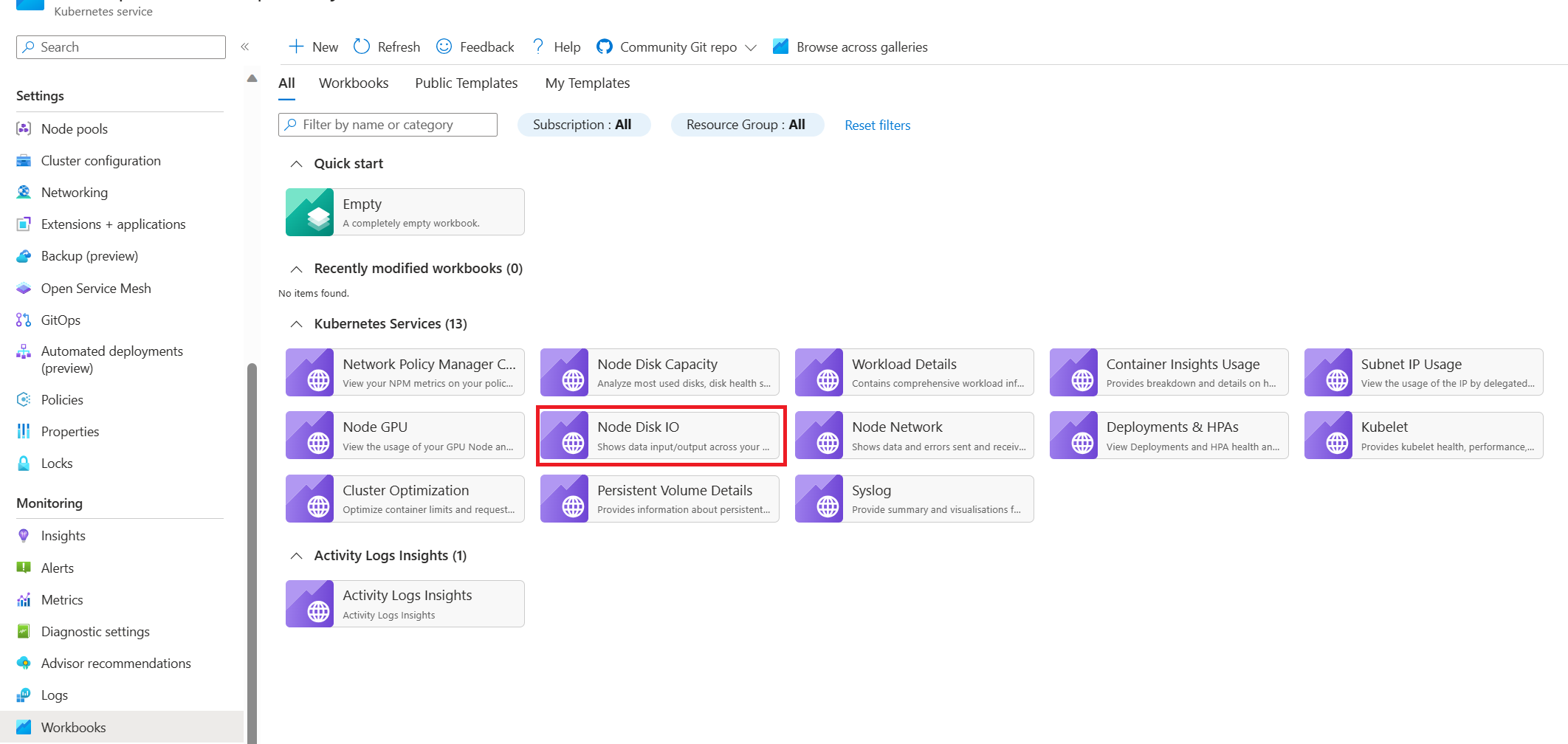Screen dimensions: 1568x744
Task: Click the Help question mark icon
Action: pos(538,46)
